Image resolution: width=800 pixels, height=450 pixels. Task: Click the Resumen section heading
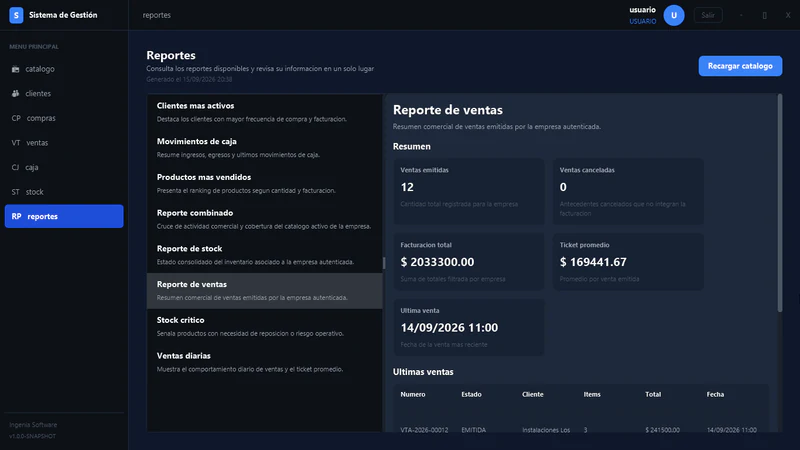pos(412,146)
